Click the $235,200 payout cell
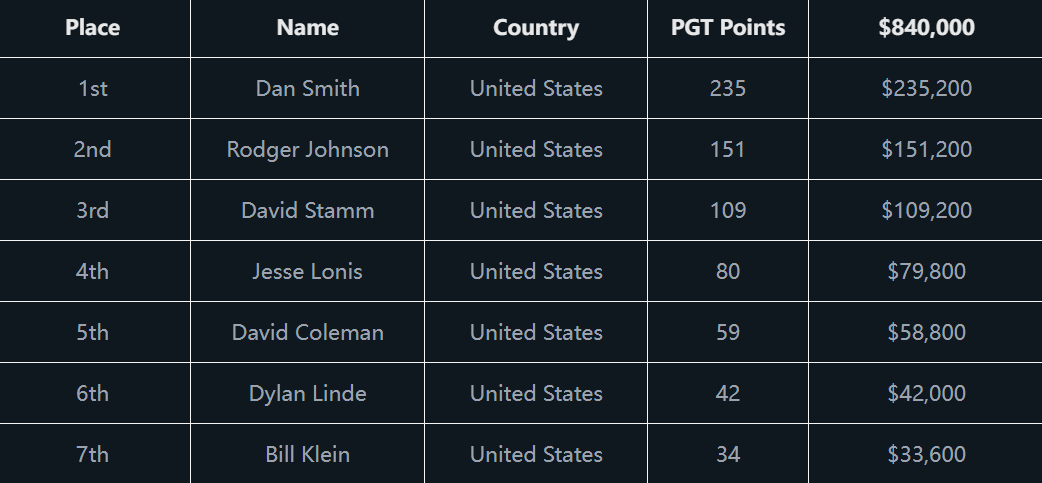 tap(926, 88)
